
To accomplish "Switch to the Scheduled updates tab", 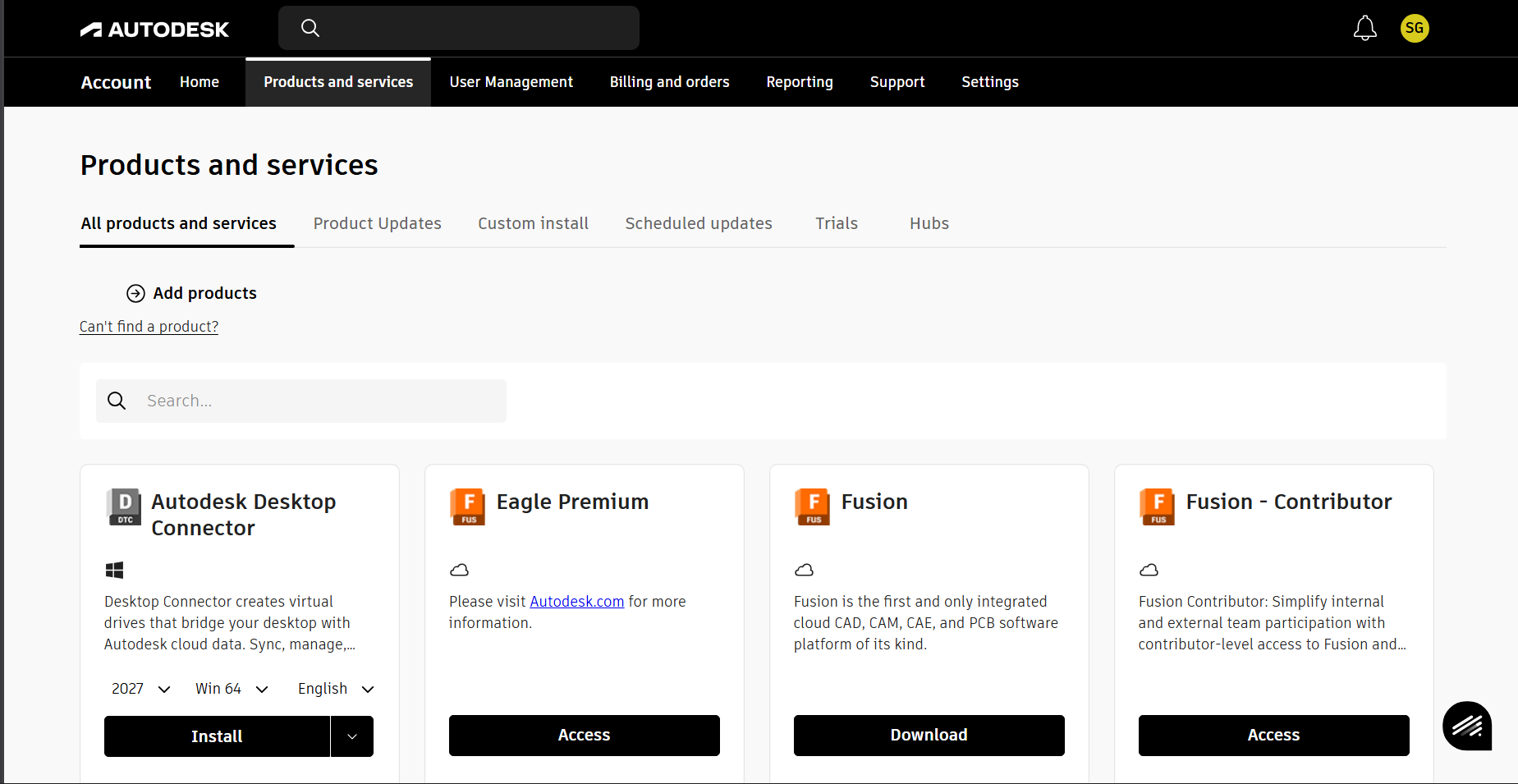I will coord(699,223).
